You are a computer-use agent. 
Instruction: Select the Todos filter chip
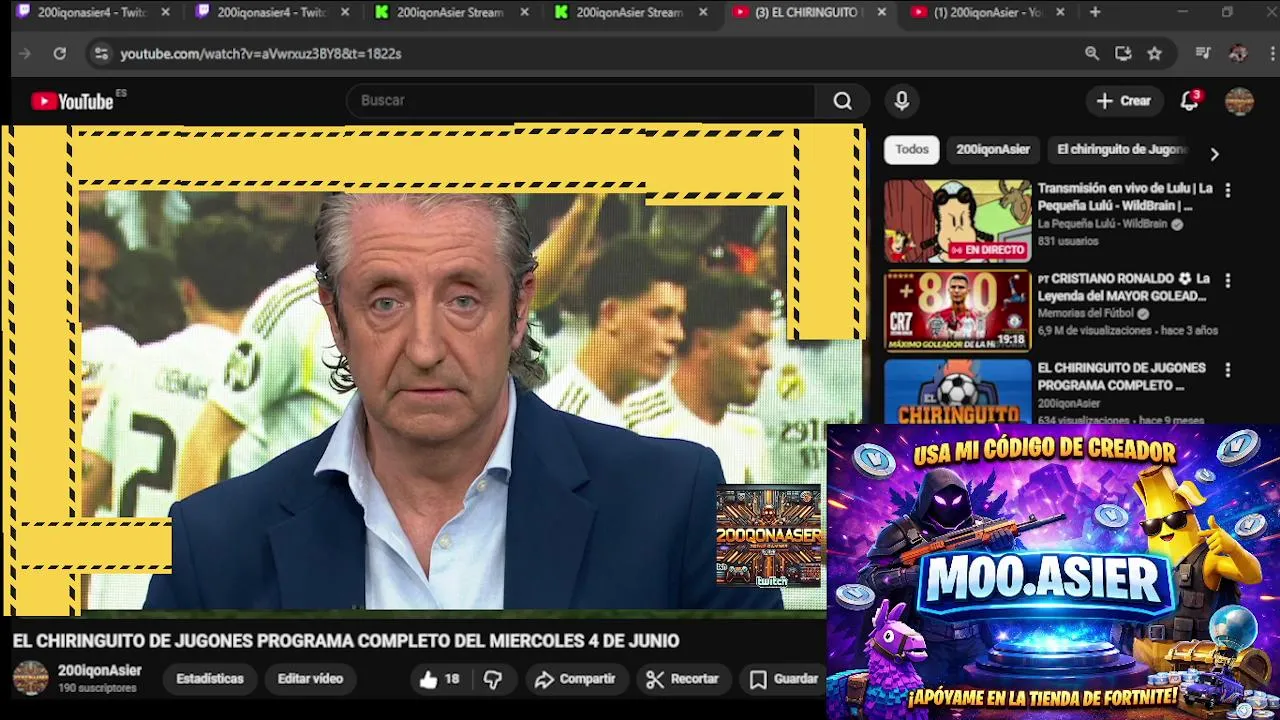(x=912, y=149)
